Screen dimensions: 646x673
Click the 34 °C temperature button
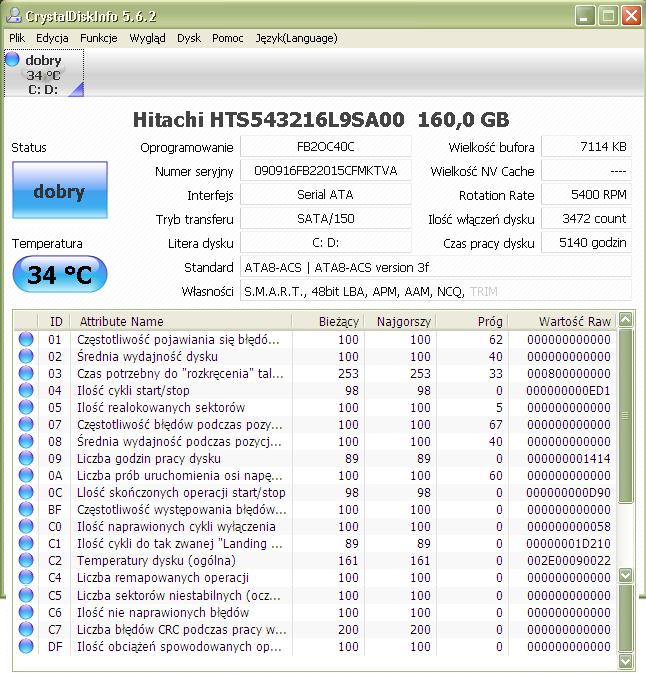60,274
